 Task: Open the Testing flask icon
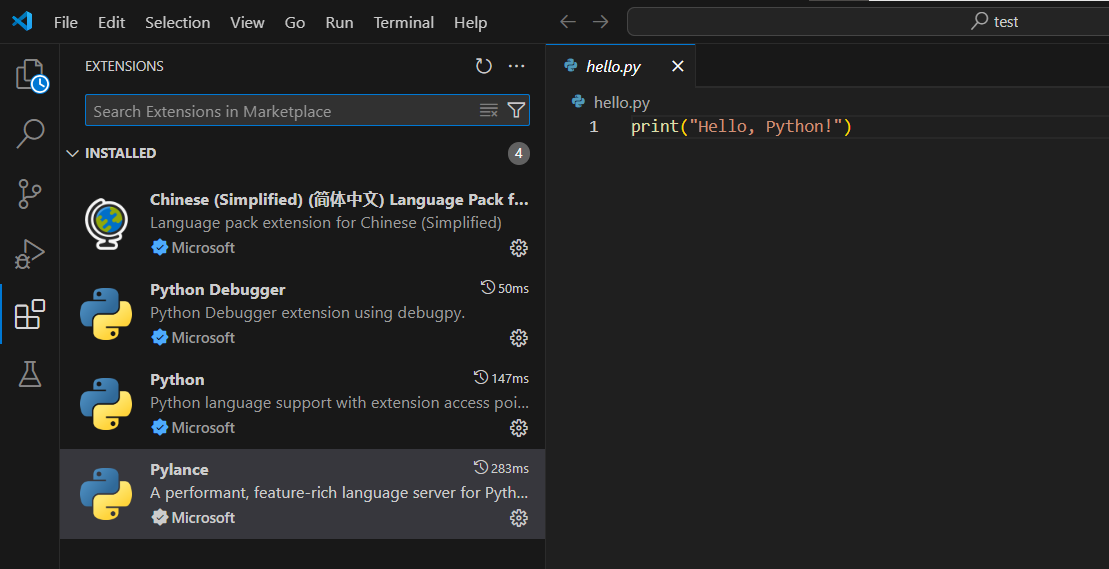30,374
